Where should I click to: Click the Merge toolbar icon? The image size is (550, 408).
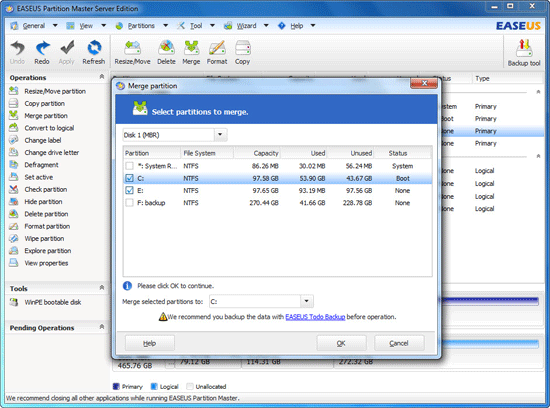point(191,48)
